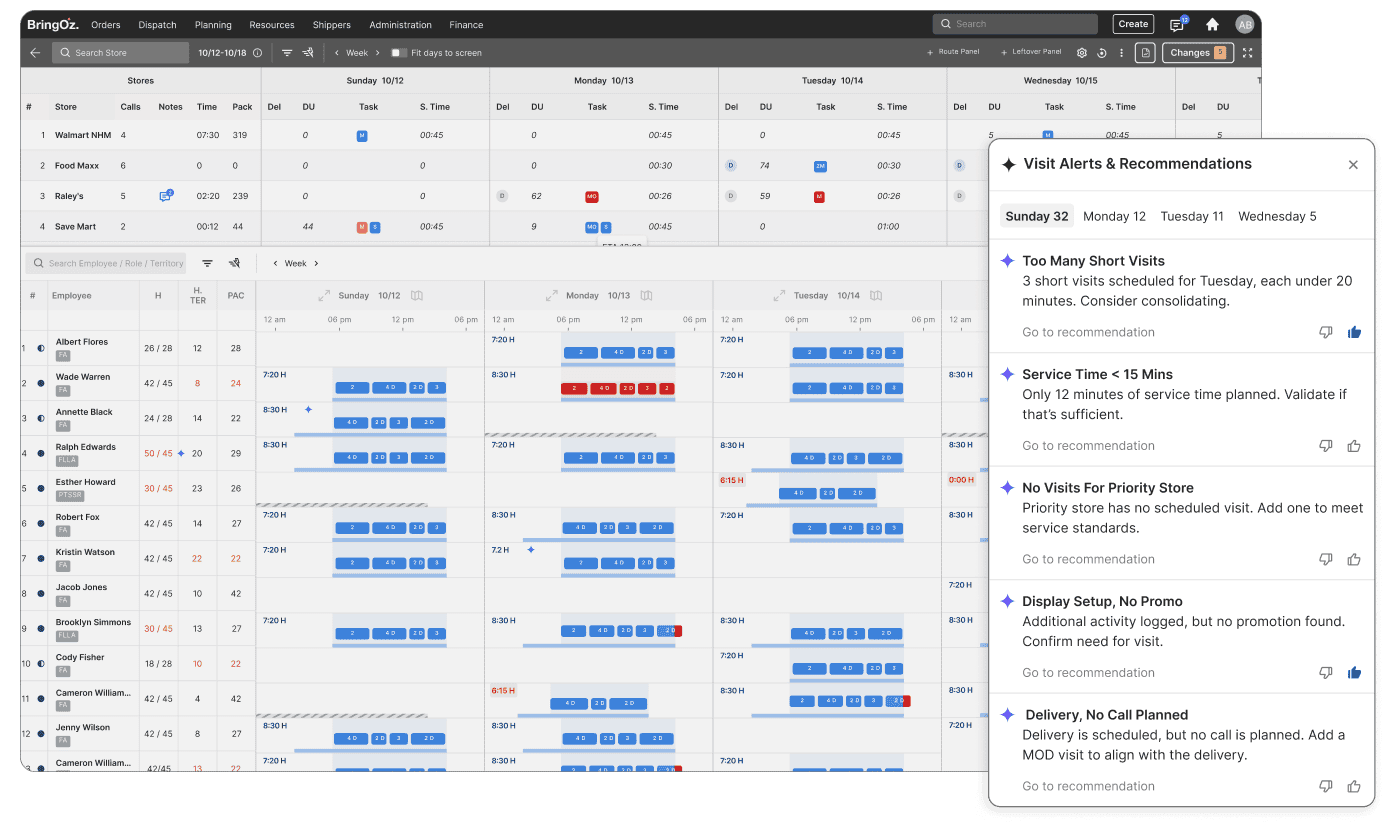This screenshot has width=1391, height=822.
Task: Open the Dispatch menu
Action: click(x=157, y=25)
